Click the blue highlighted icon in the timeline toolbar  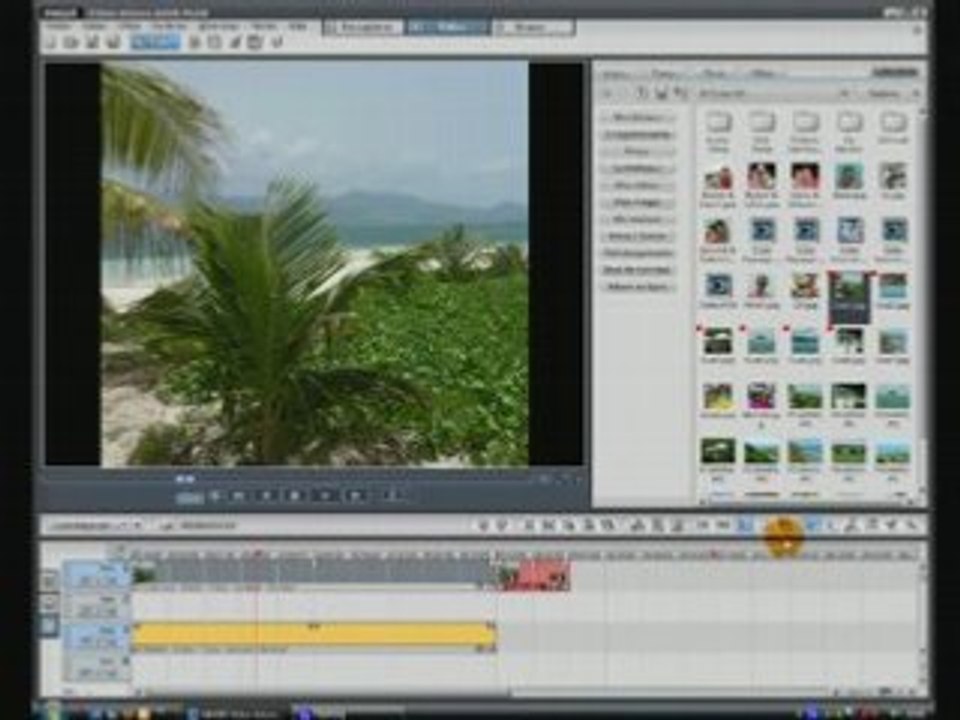click(x=745, y=525)
